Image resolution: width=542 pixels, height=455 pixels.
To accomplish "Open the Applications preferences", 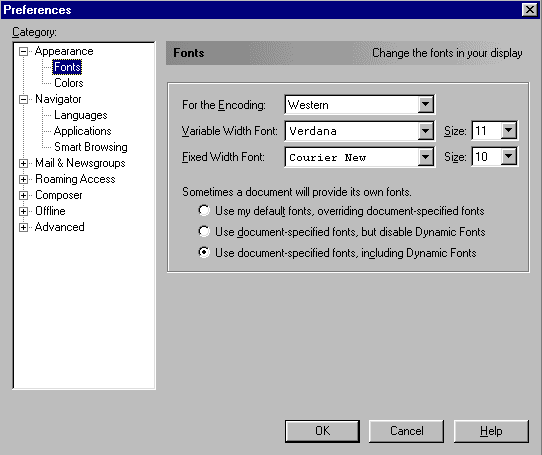I will tap(83, 131).
